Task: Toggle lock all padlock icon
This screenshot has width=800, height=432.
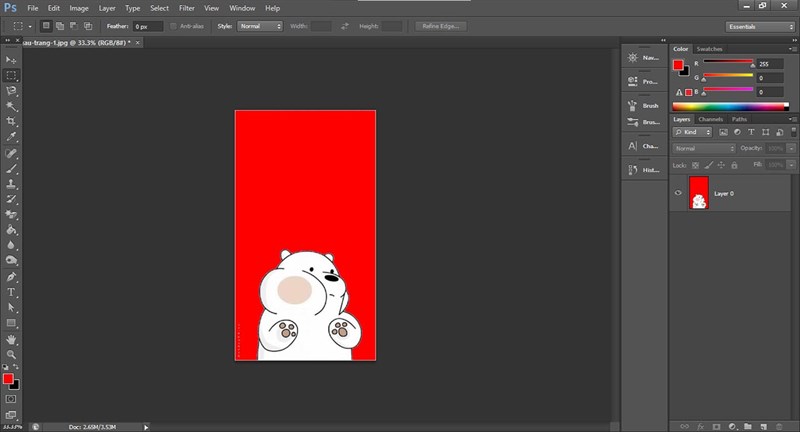Action: click(734, 165)
